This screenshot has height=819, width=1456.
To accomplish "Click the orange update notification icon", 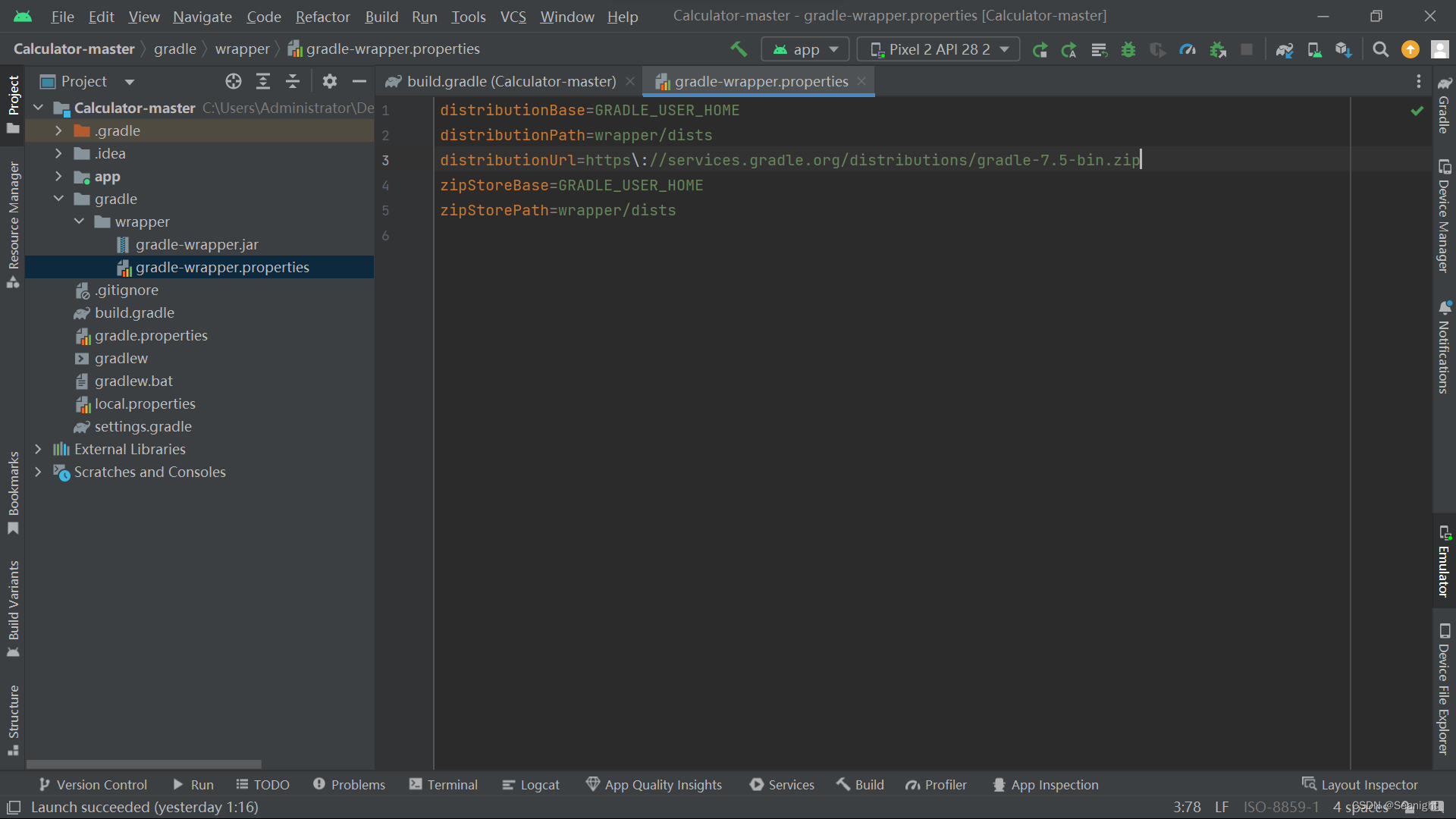I will (1410, 50).
